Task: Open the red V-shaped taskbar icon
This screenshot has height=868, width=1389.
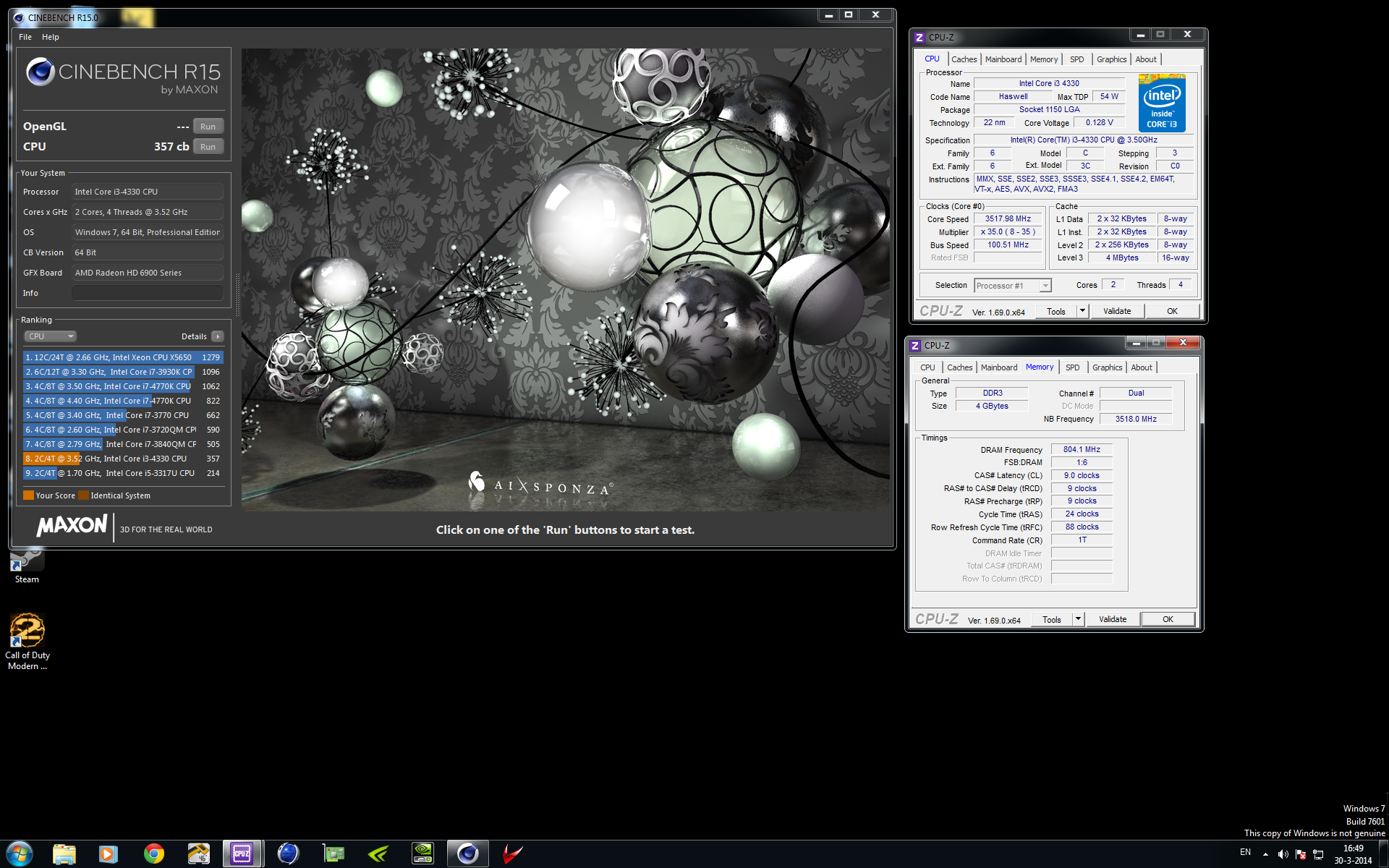Action: (x=512, y=854)
